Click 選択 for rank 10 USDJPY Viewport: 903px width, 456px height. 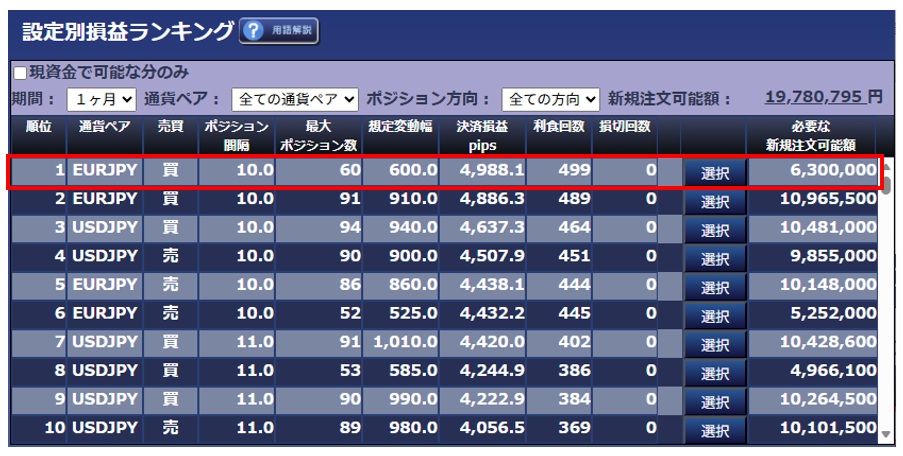715,431
